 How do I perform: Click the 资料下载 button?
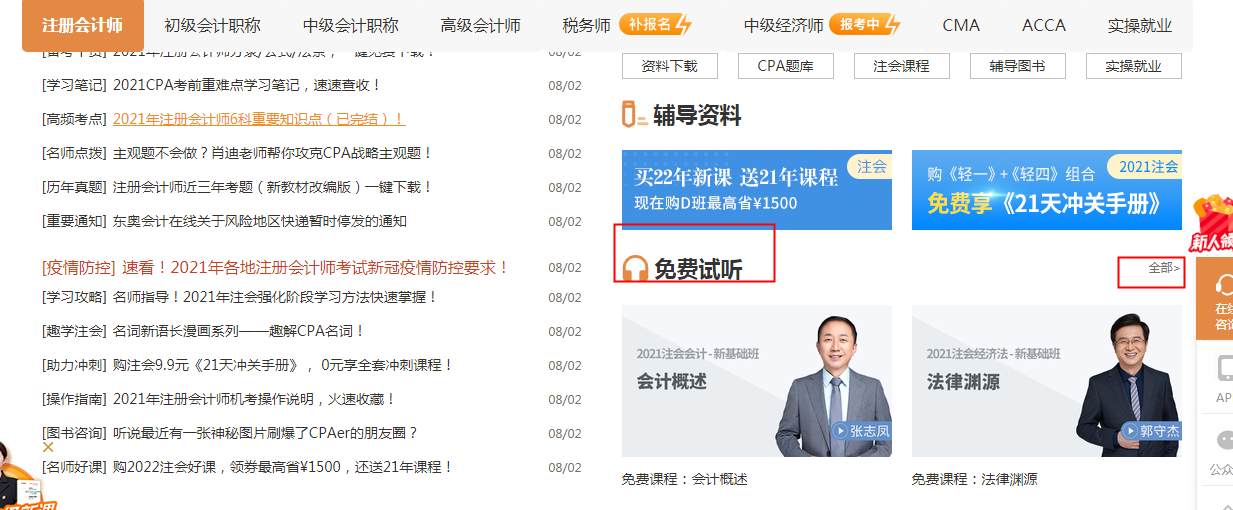pos(669,66)
